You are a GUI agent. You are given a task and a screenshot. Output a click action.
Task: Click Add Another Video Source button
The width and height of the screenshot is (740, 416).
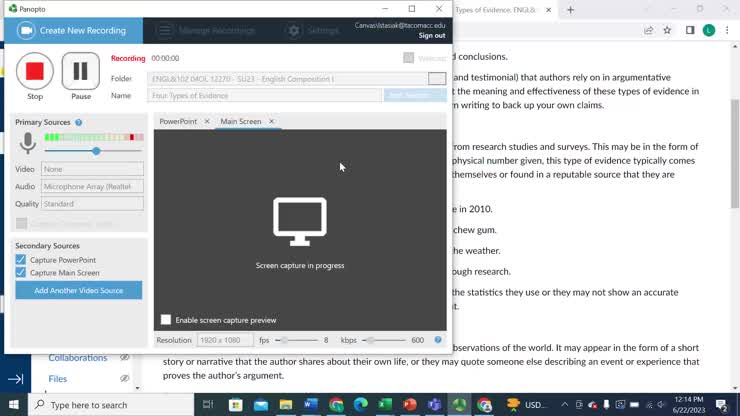point(79,290)
